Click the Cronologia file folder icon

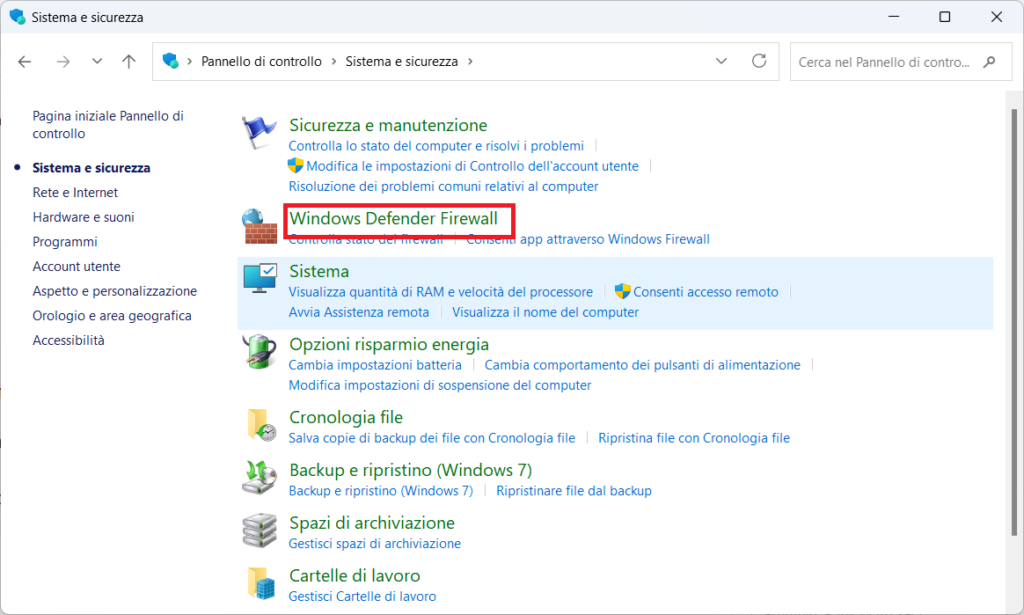[260, 425]
